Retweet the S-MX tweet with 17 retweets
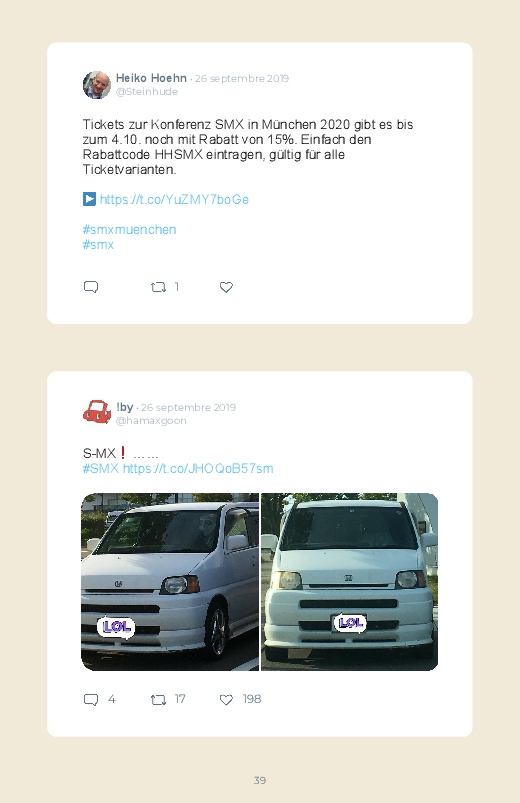 click(158, 700)
